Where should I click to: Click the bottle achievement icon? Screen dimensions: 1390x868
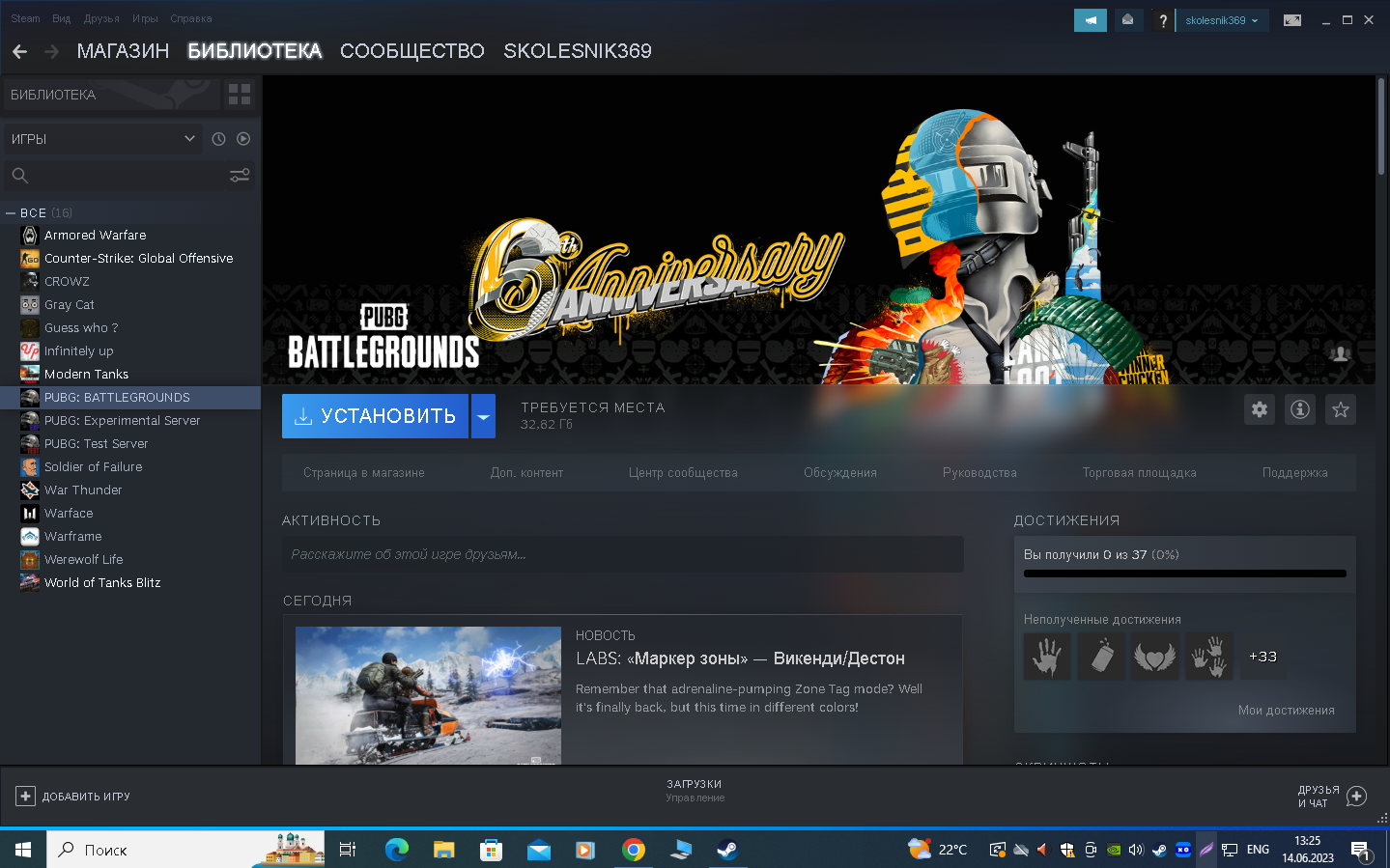click(x=1101, y=657)
